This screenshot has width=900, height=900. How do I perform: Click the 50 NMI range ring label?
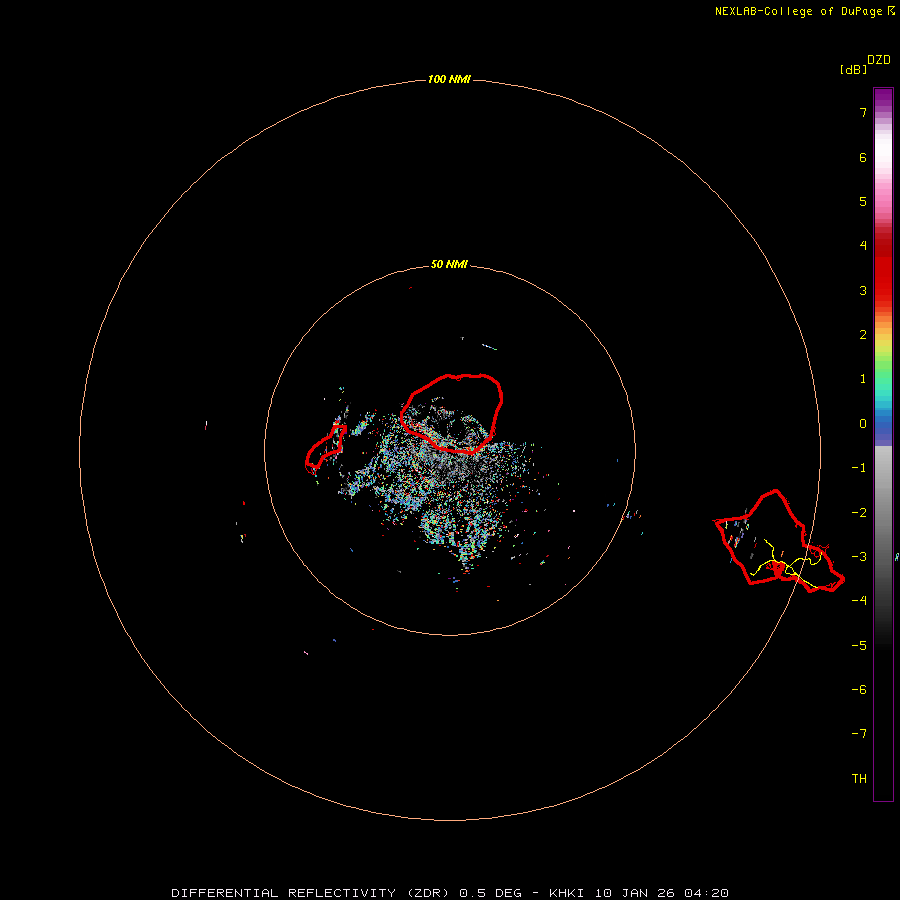coord(449,264)
